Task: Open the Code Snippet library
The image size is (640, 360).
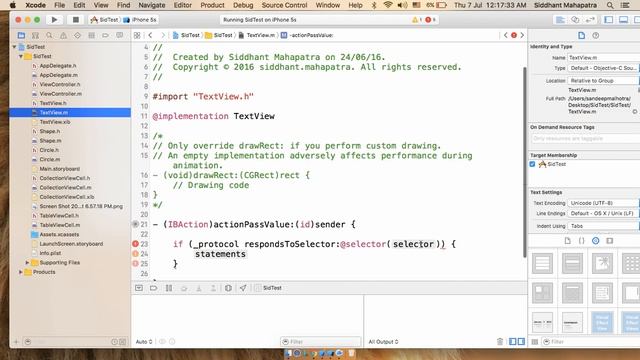Action: pyautogui.click(x=582, y=241)
